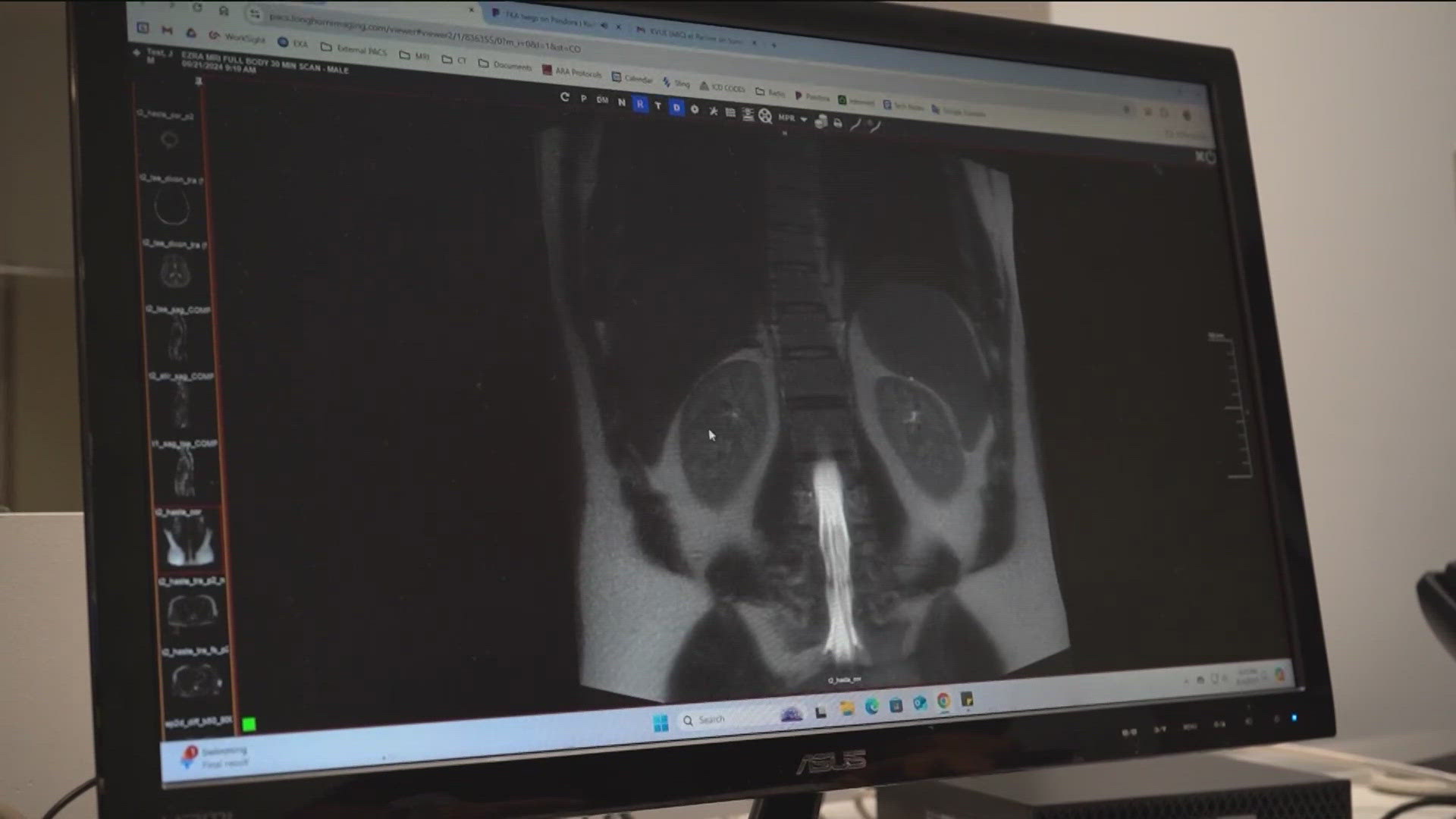Open the Windows Start button
Screen dimensions: 1456x819
[661, 723]
